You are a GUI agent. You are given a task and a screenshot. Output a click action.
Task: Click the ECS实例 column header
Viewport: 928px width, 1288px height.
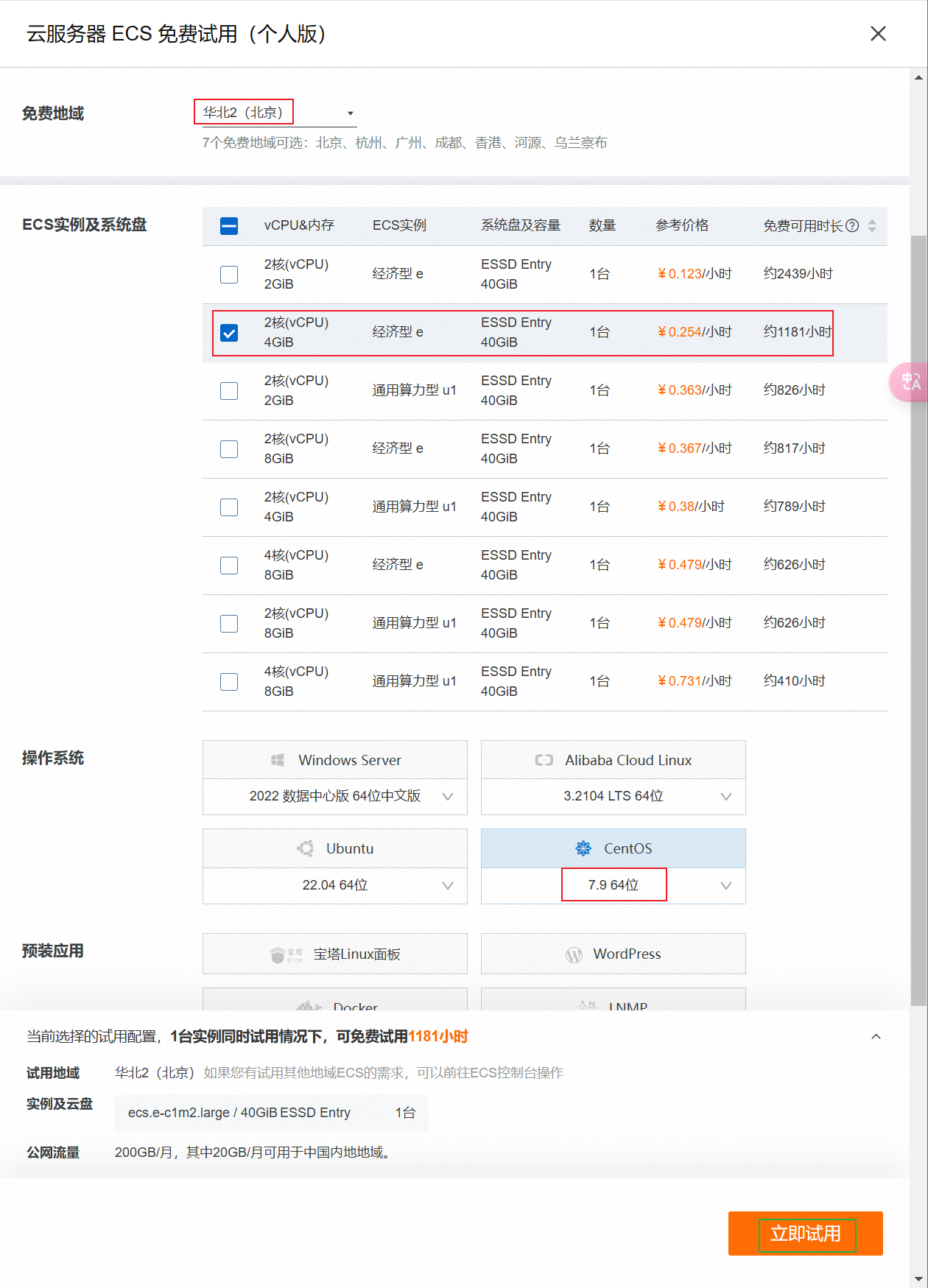click(399, 225)
